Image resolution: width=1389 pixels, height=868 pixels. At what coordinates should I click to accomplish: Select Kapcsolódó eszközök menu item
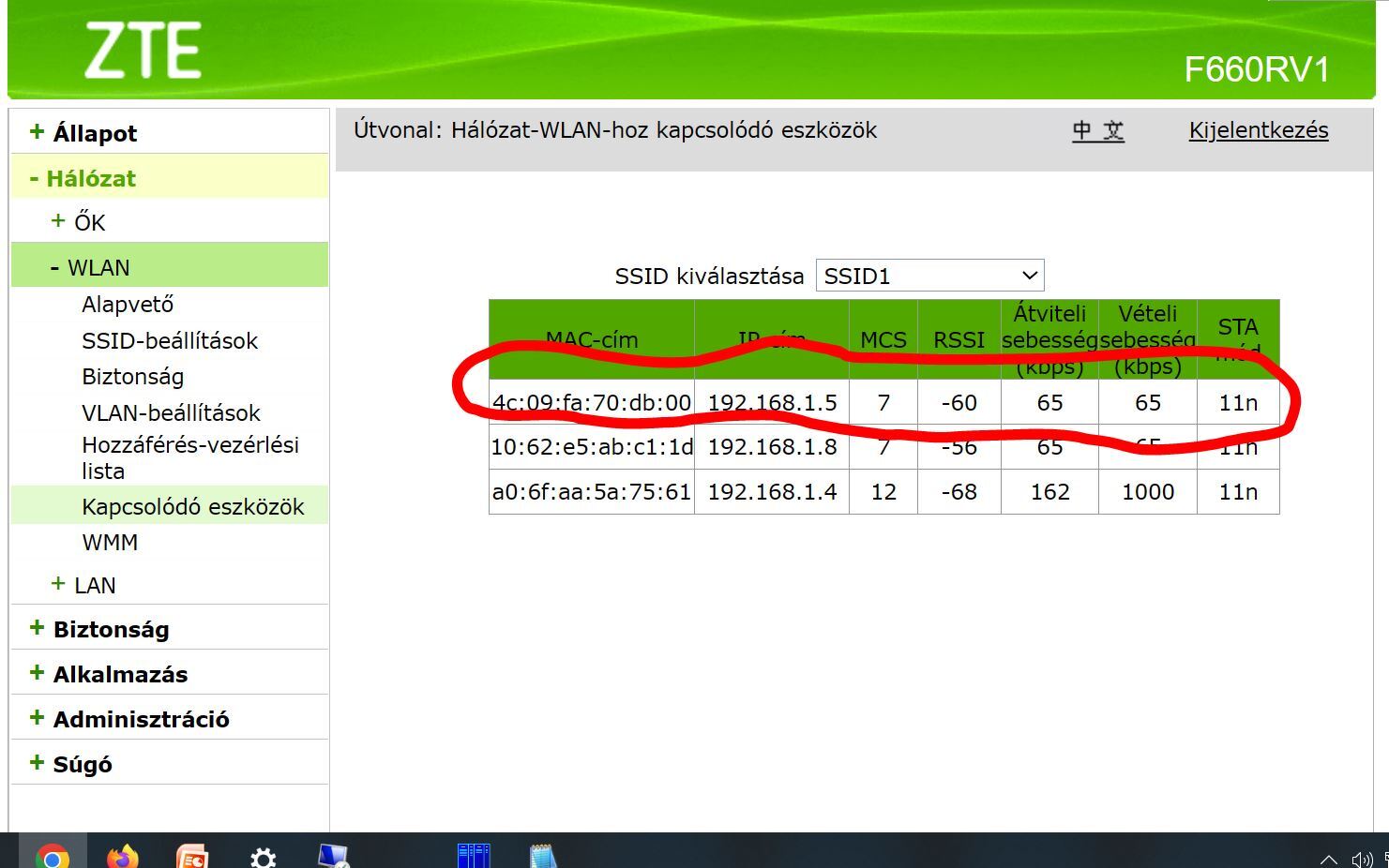(x=193, y=507)
